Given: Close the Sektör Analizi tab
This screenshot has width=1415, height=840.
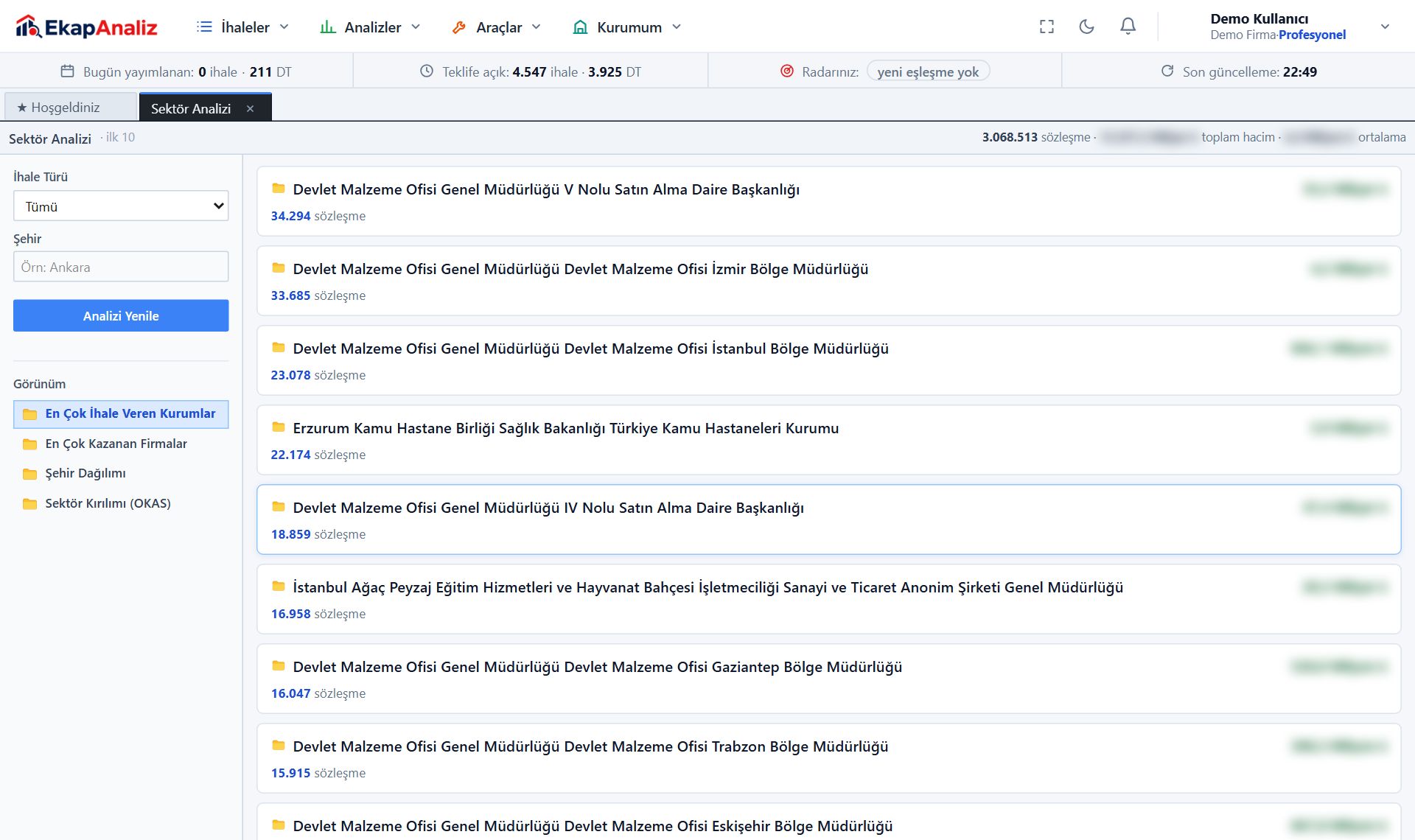Looking at the screenshot, I should (x=251, y=108).
